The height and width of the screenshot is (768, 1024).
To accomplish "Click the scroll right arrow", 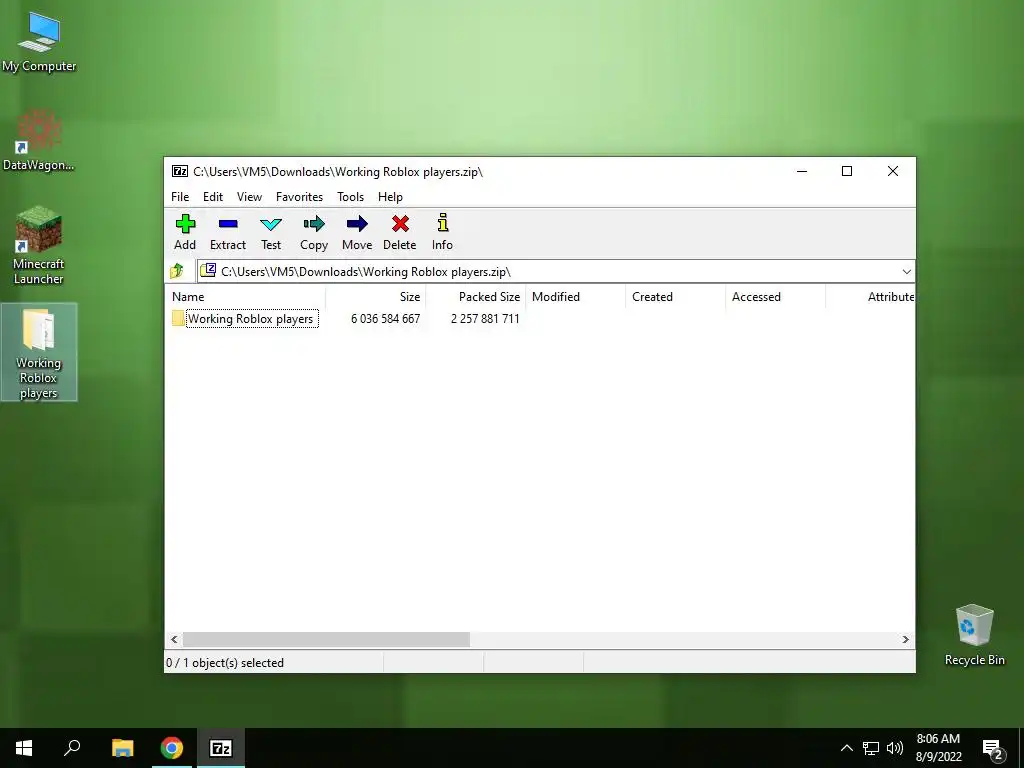I will [x=906, y=639].
